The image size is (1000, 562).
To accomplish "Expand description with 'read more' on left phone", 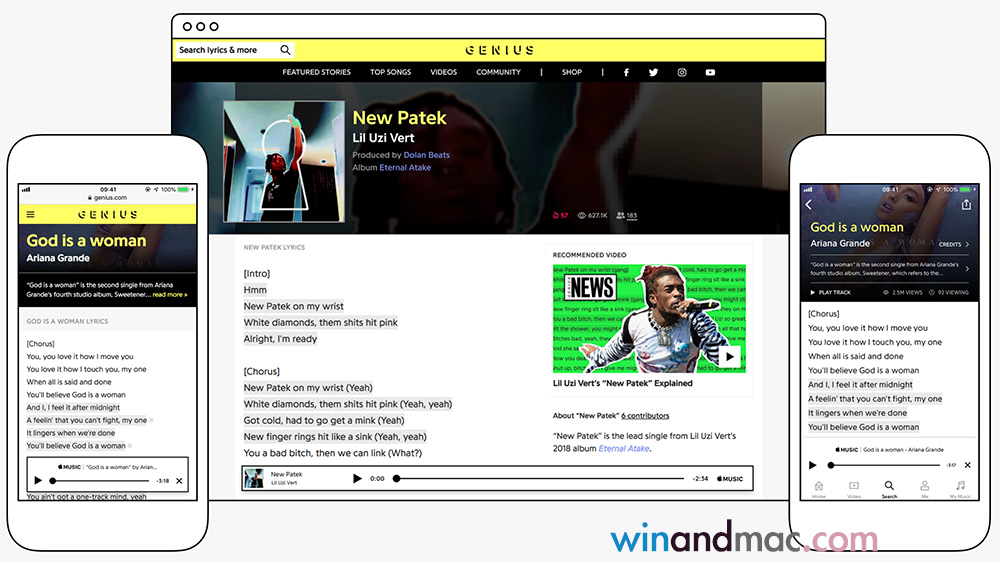I will point(170,295).
